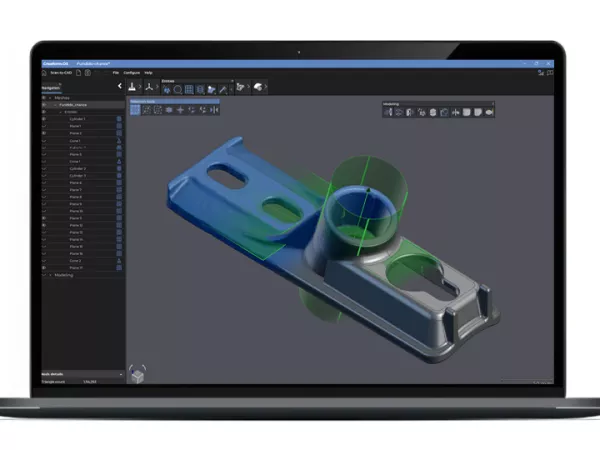Image resolution: width=600 pixels, height=450 pixels.
Task: Click the view orientation cube
Action: click(x=136, y=372)
